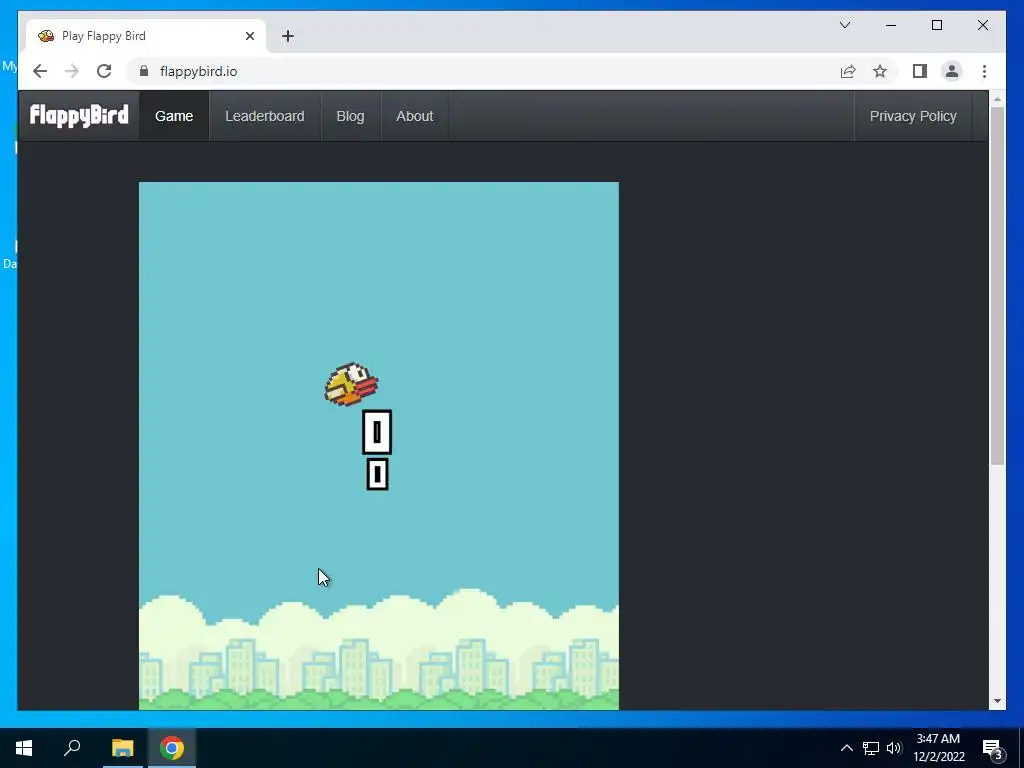Click the yellow bird in game
The width and height of the screenshot is (1024, 768).
[x=351, y=384]
